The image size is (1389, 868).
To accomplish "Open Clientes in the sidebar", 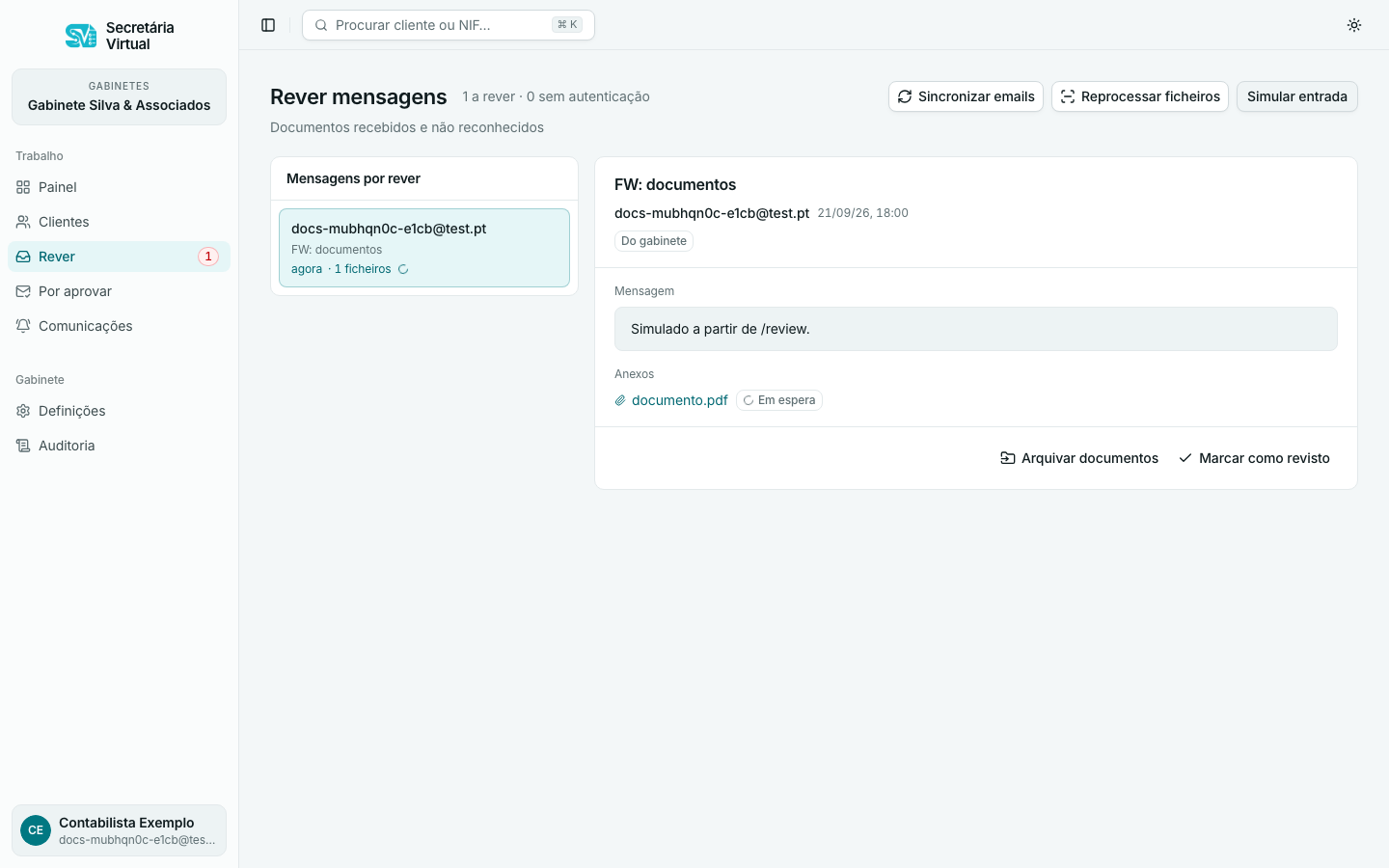I will (119, 222).
